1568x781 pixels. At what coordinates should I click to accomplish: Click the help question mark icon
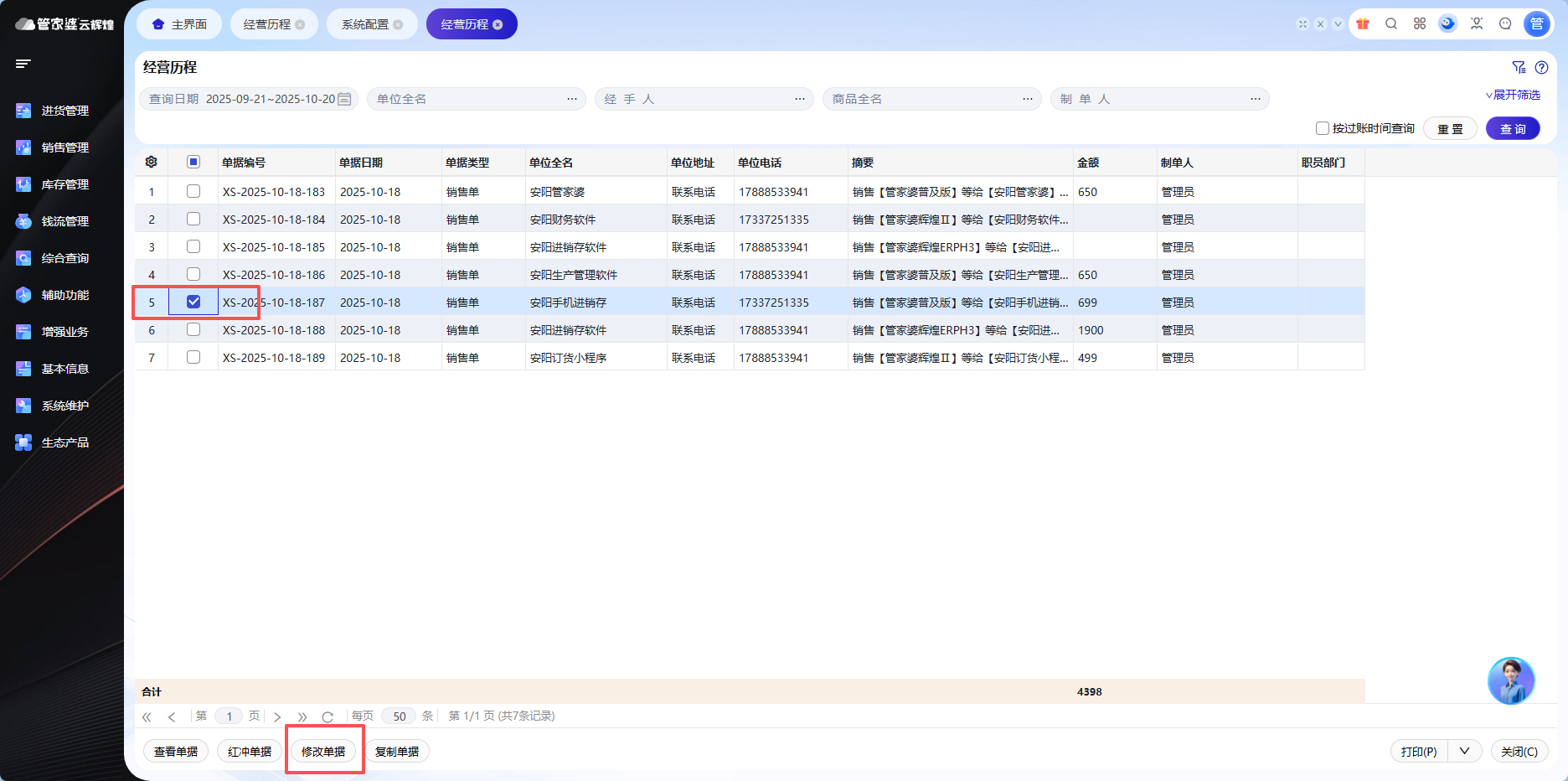[1541, 68]
